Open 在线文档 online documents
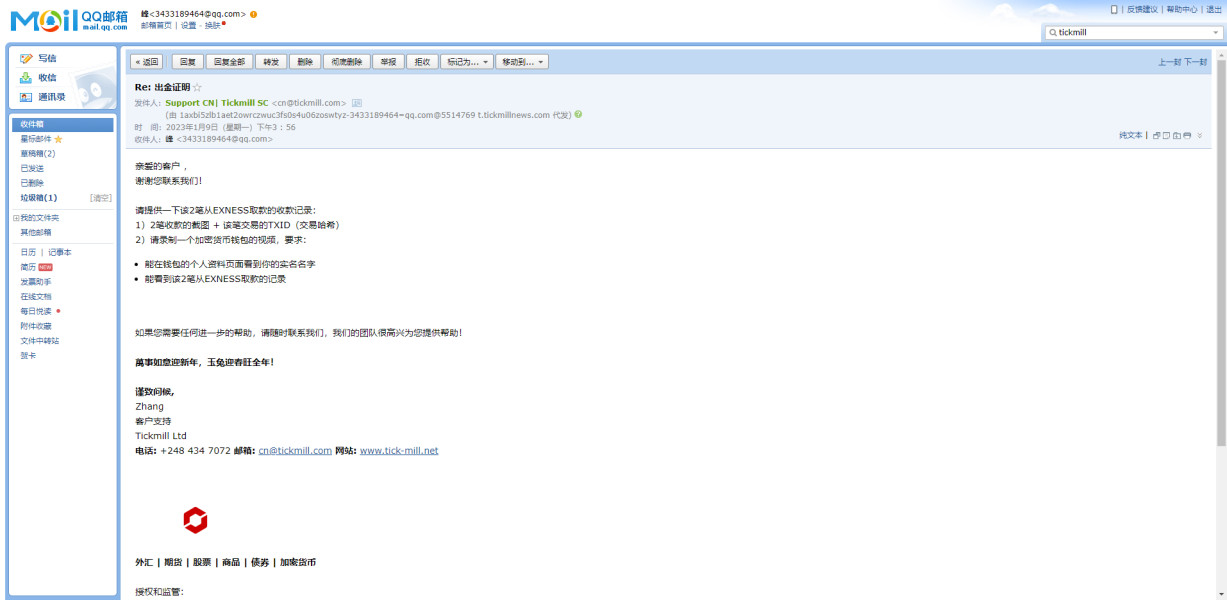The height and width of the screenshot is (600, 1227). [36, 297]
